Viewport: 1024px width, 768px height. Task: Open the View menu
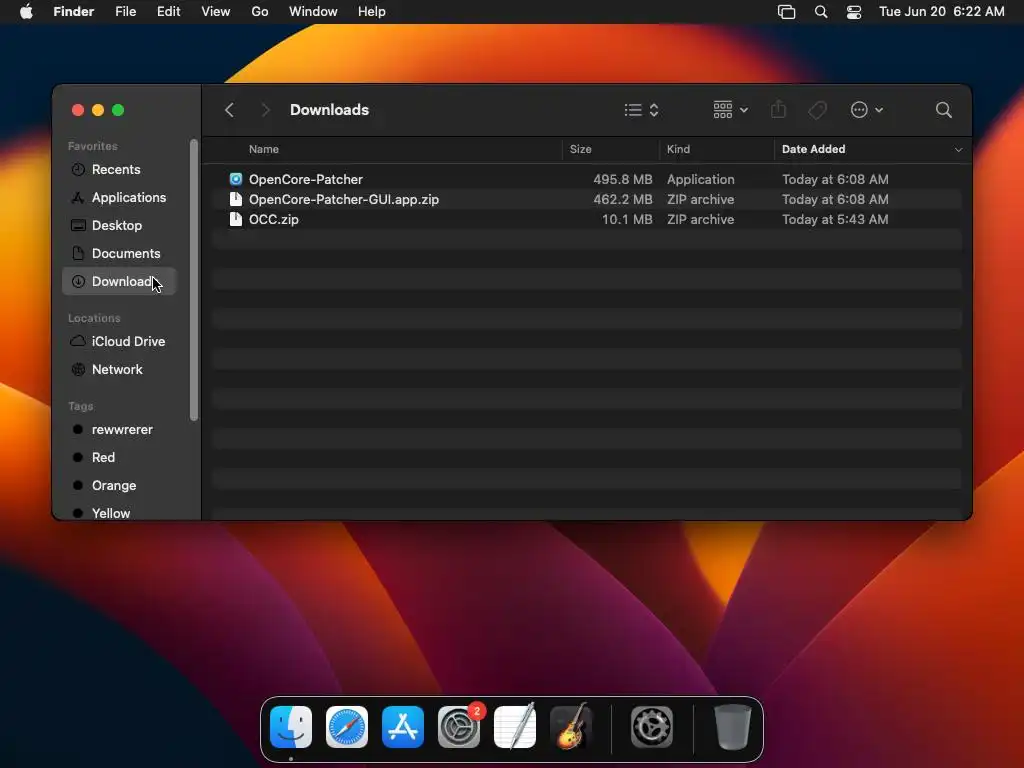[216, 12]
